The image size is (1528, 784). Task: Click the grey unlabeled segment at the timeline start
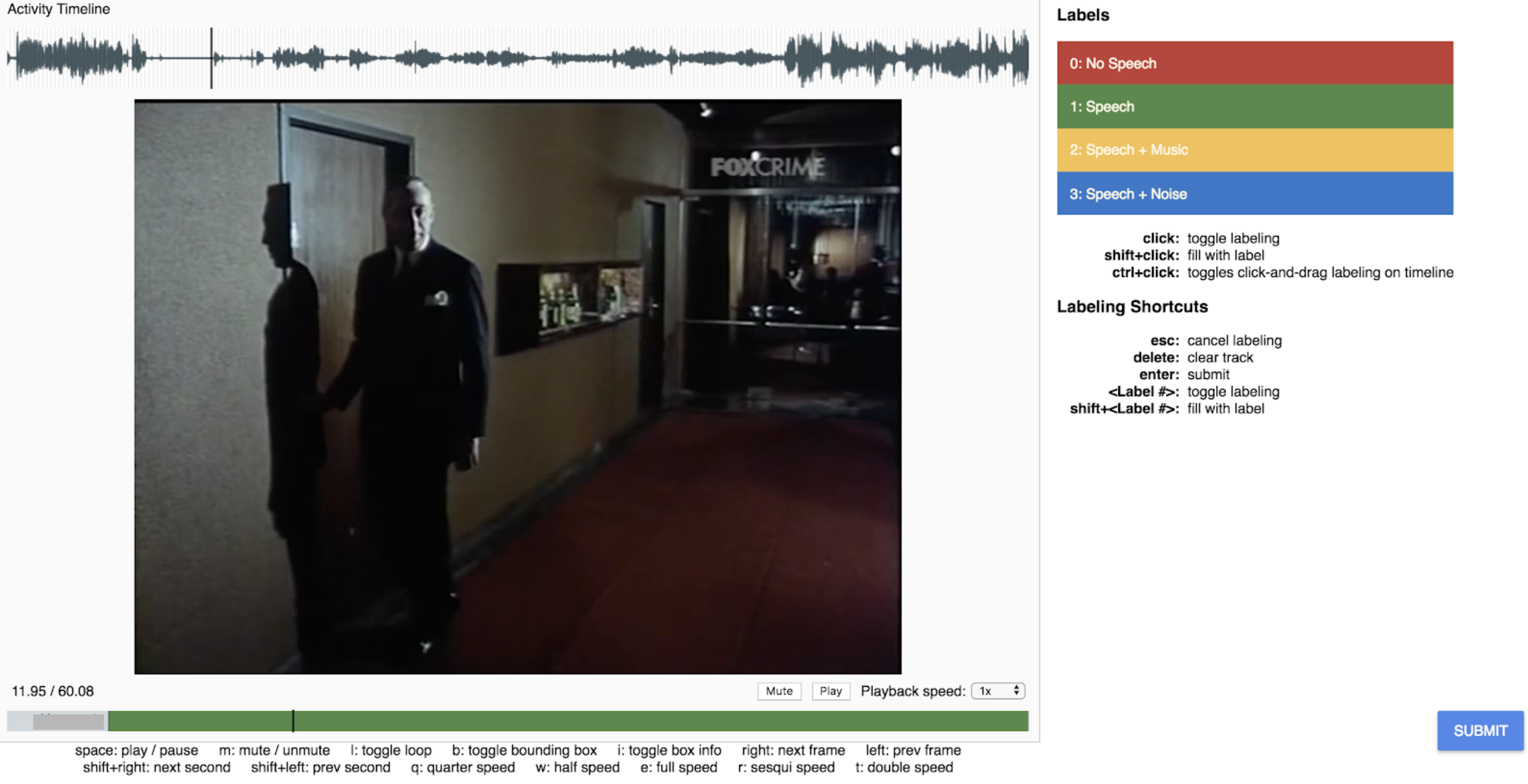[57, 721]
